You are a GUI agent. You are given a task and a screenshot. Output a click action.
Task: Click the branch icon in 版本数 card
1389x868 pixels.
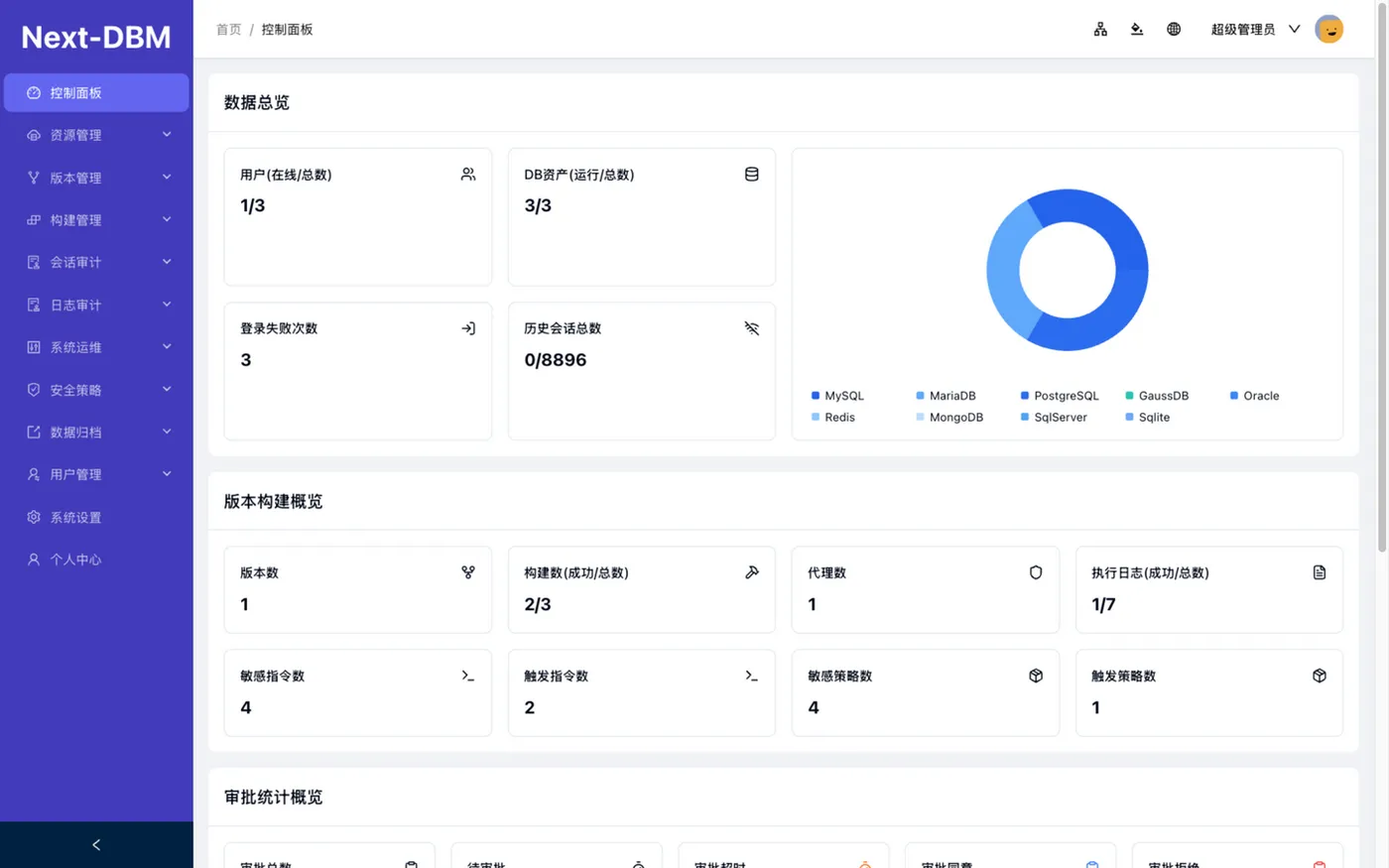[x=468, y=572]
